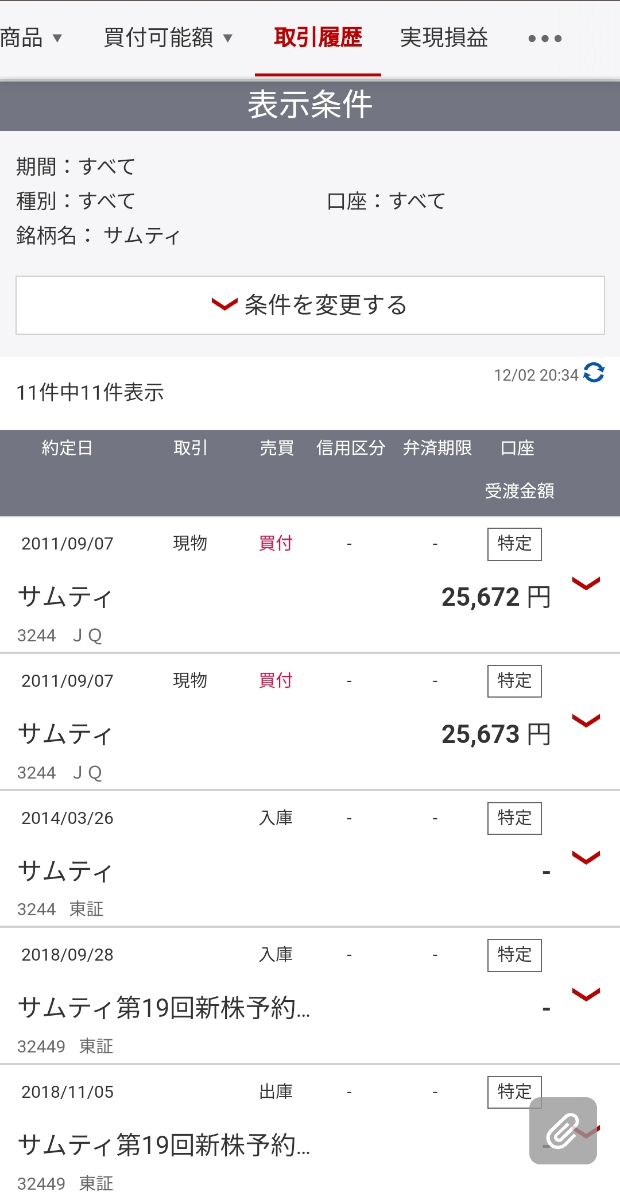The height and width of the screenshot is (1200, 620).
Task: Tap the 売買 column header
Action: [x=276, y=448]
